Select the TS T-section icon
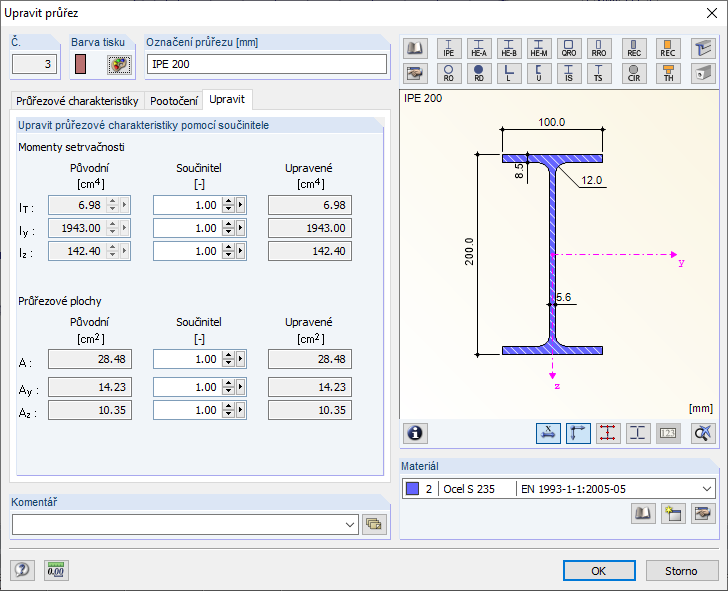The height and width of the screenshot is (591, 728). 598,73
